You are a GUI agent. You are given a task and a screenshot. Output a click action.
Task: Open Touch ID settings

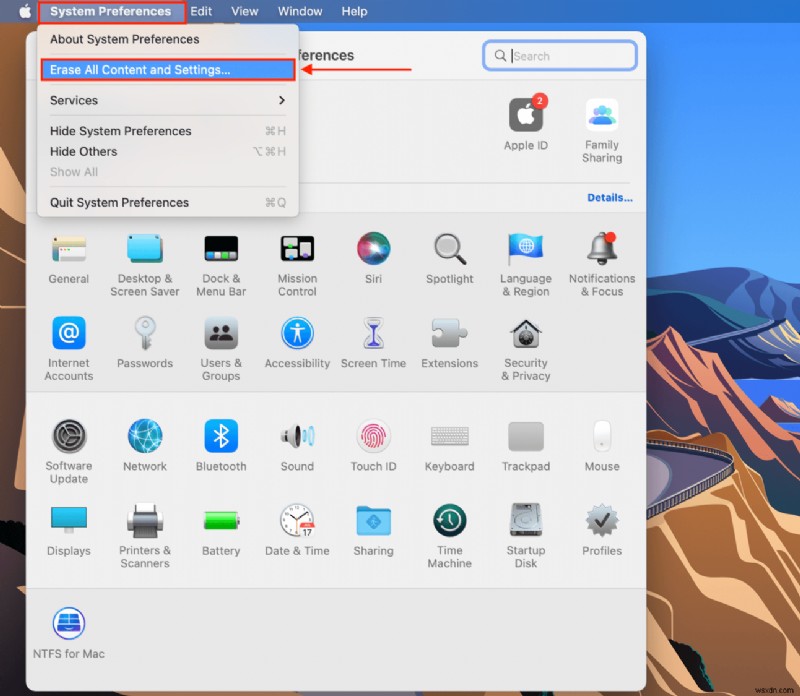[373, 437]
